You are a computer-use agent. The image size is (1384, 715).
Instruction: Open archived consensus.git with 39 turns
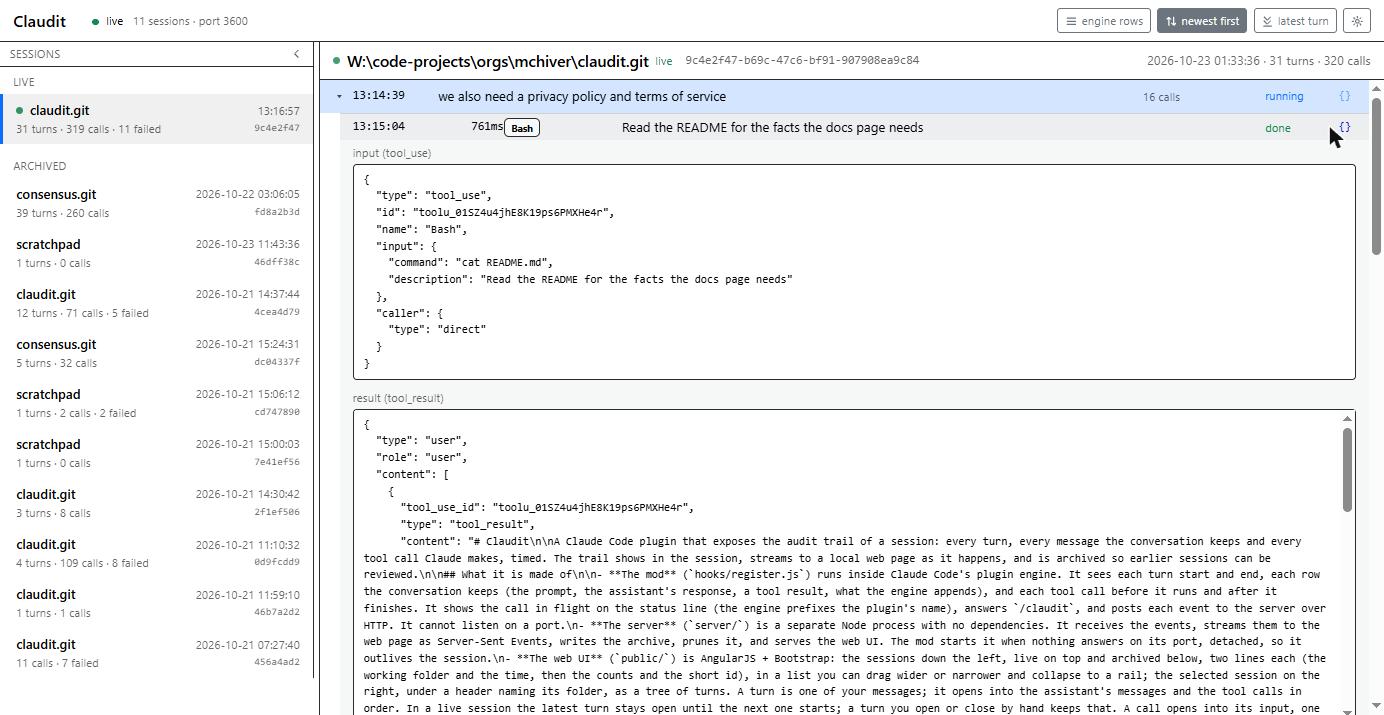(x=157, y=203)
